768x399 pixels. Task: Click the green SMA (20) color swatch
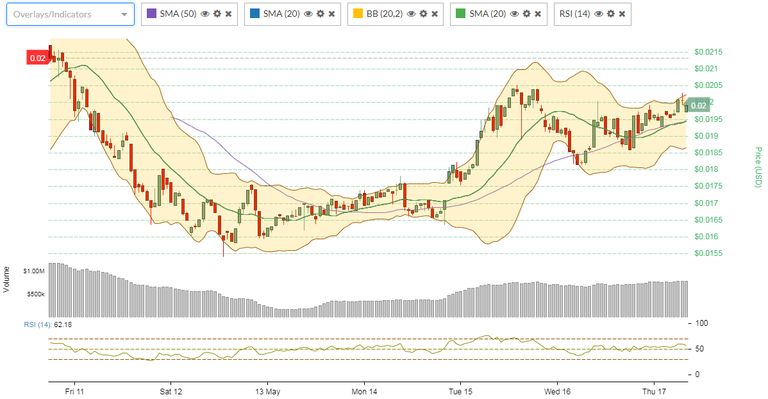(x=460, y=14)
